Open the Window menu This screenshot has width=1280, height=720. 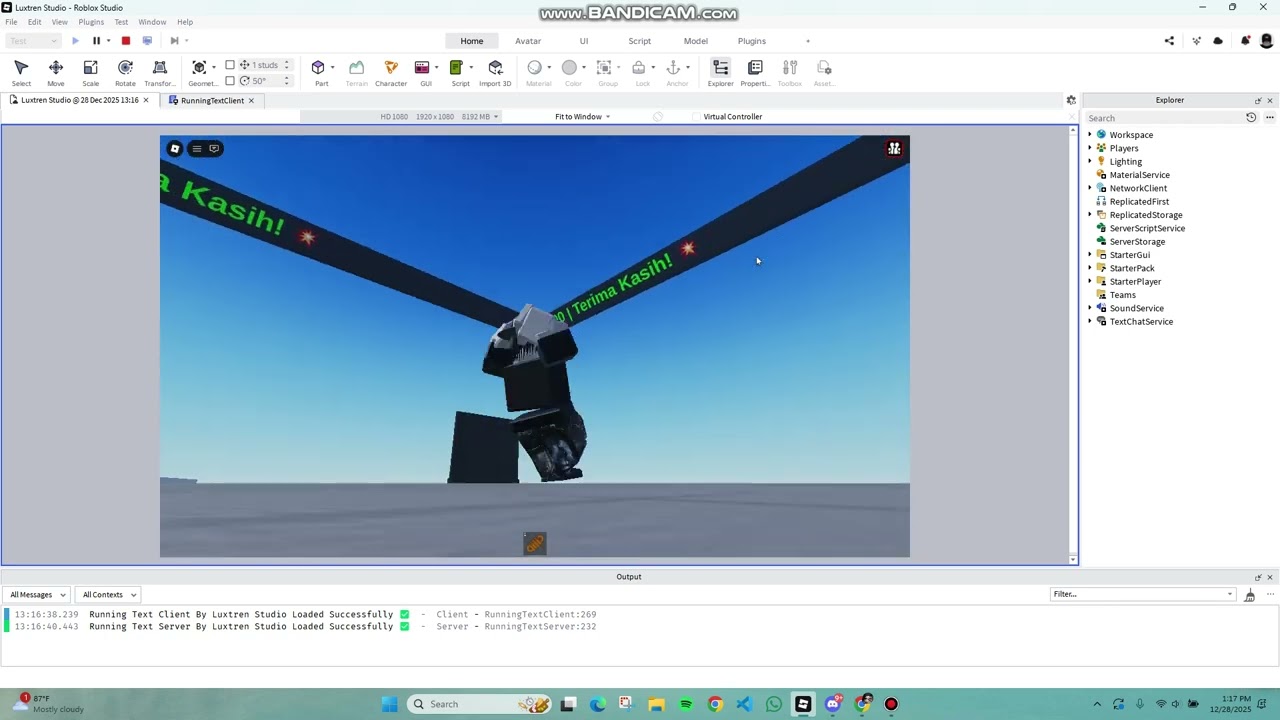click(152, 22)
